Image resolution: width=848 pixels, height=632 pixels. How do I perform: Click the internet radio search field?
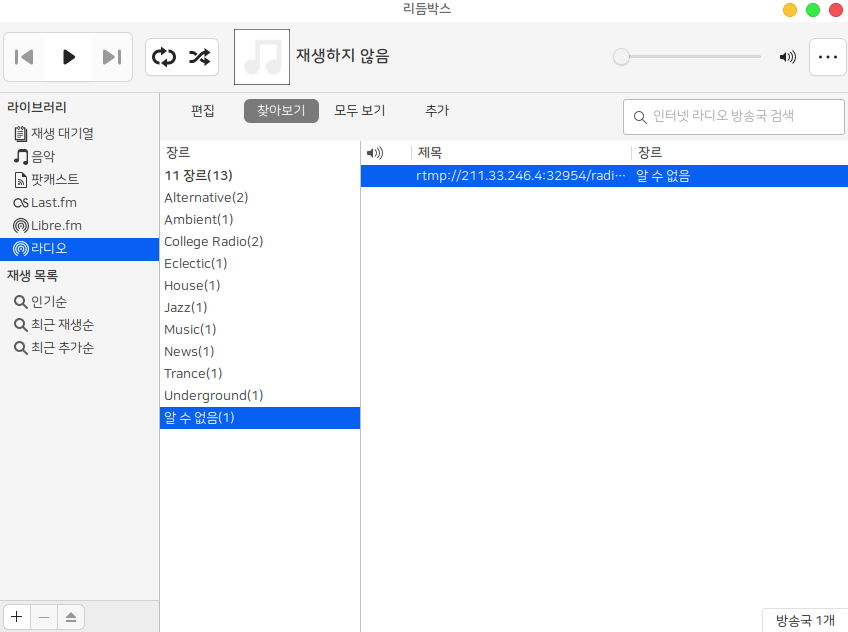pyautogui.click(x=735, y=116)
